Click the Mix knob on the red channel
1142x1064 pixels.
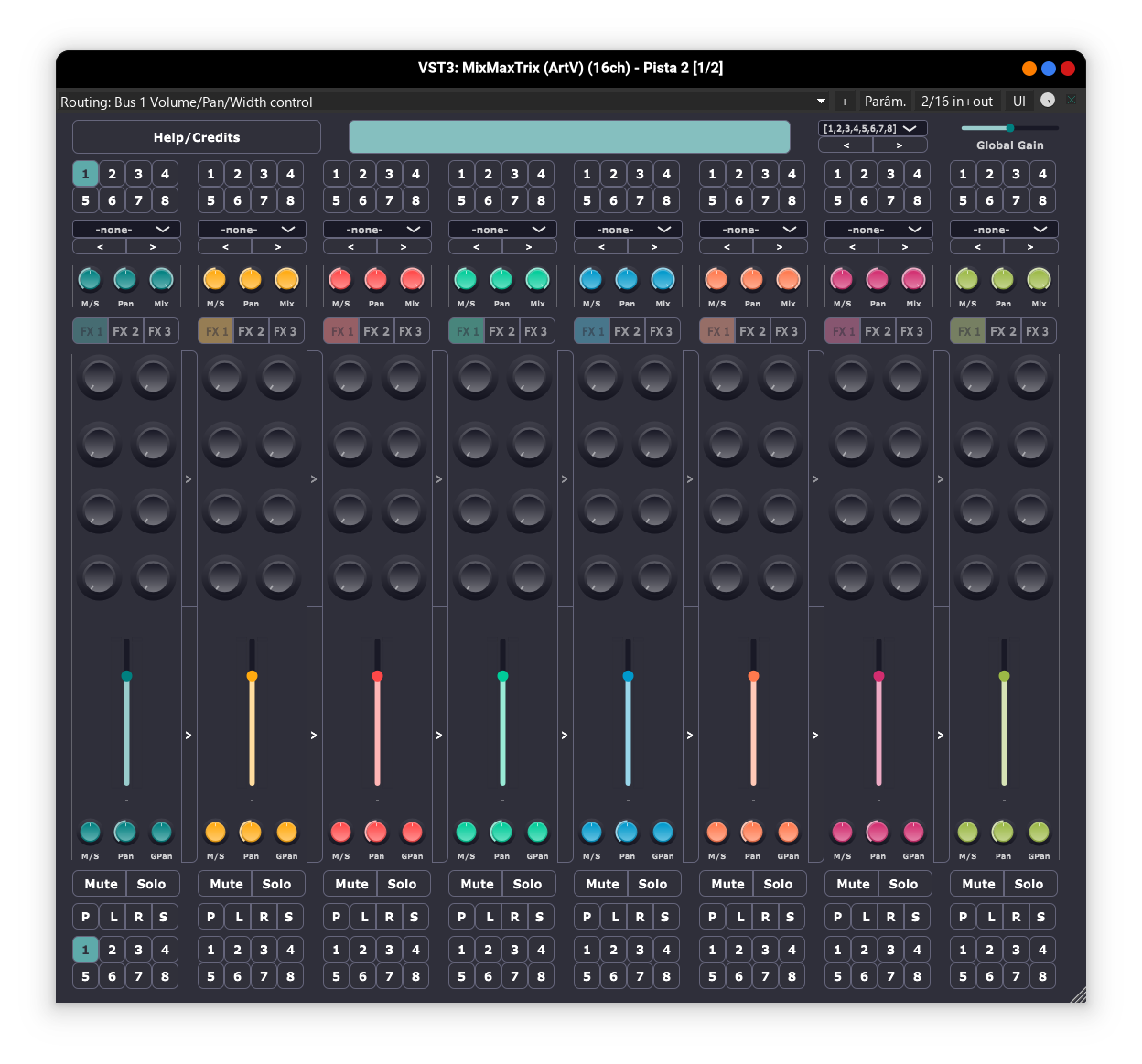tap(412, 281)
